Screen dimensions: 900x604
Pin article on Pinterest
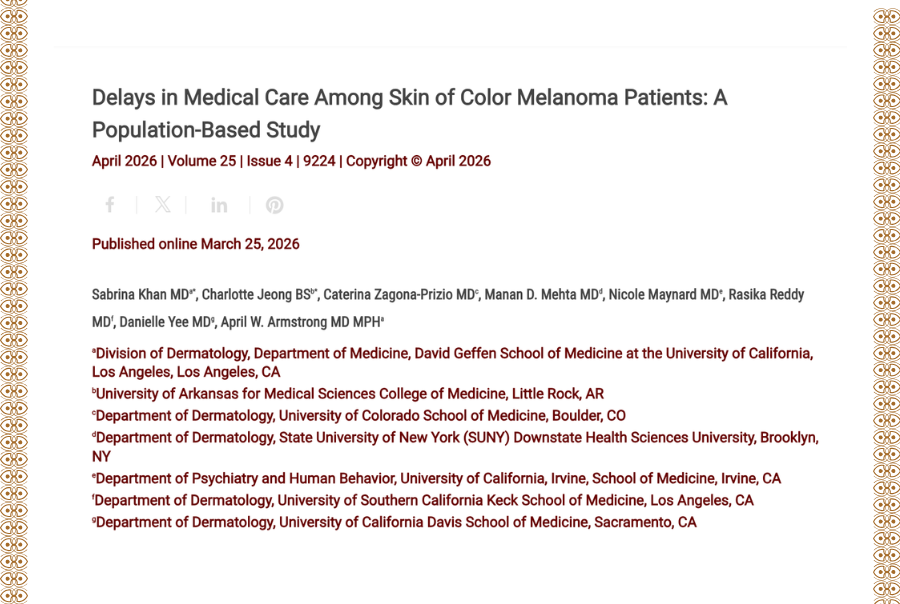[x=274, y=205]
